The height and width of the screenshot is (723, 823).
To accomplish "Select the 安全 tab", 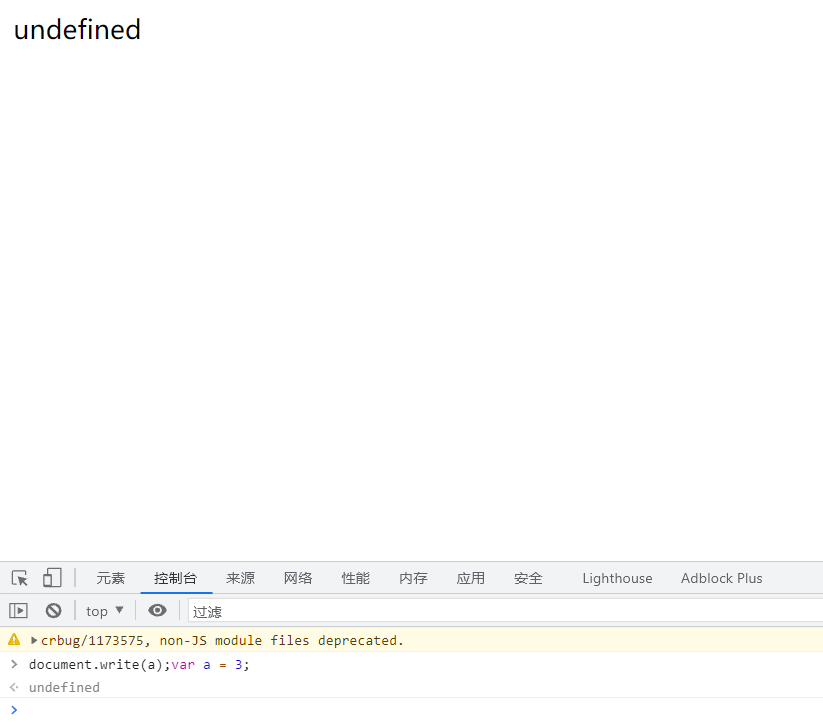I will pyautogui.click(x=528, y=578).
